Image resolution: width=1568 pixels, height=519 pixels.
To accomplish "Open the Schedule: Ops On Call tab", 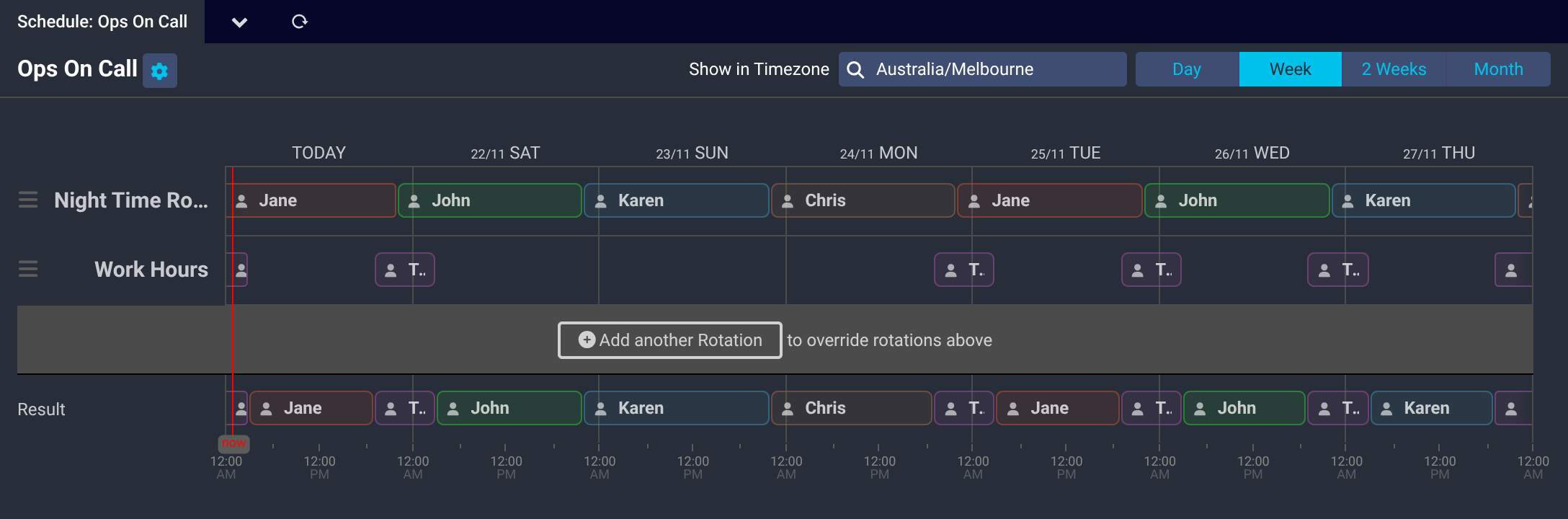I will click(102, 22).
